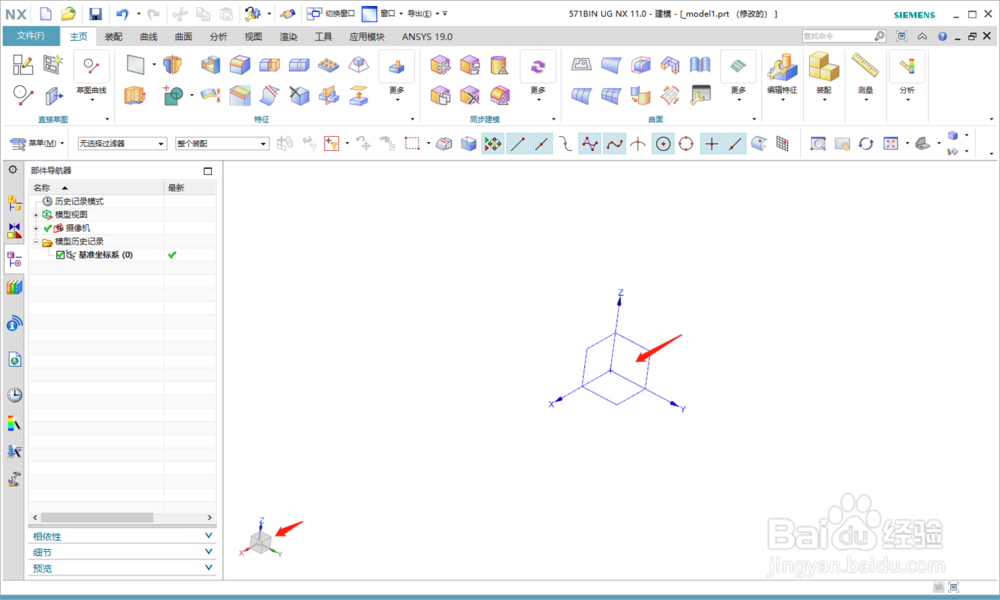Open the History clock sidebar tab
This screenshot has height=600, width=1000.
coord(14,395)
